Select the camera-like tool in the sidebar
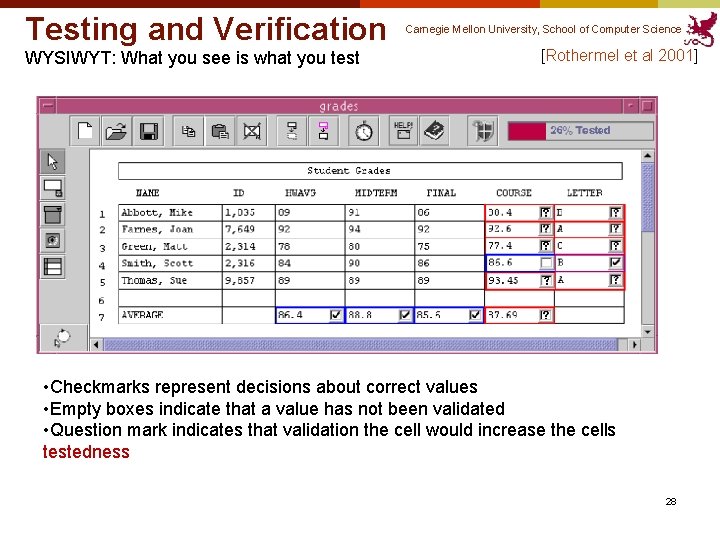The image size is (720, 540). (x=52, y=240)
